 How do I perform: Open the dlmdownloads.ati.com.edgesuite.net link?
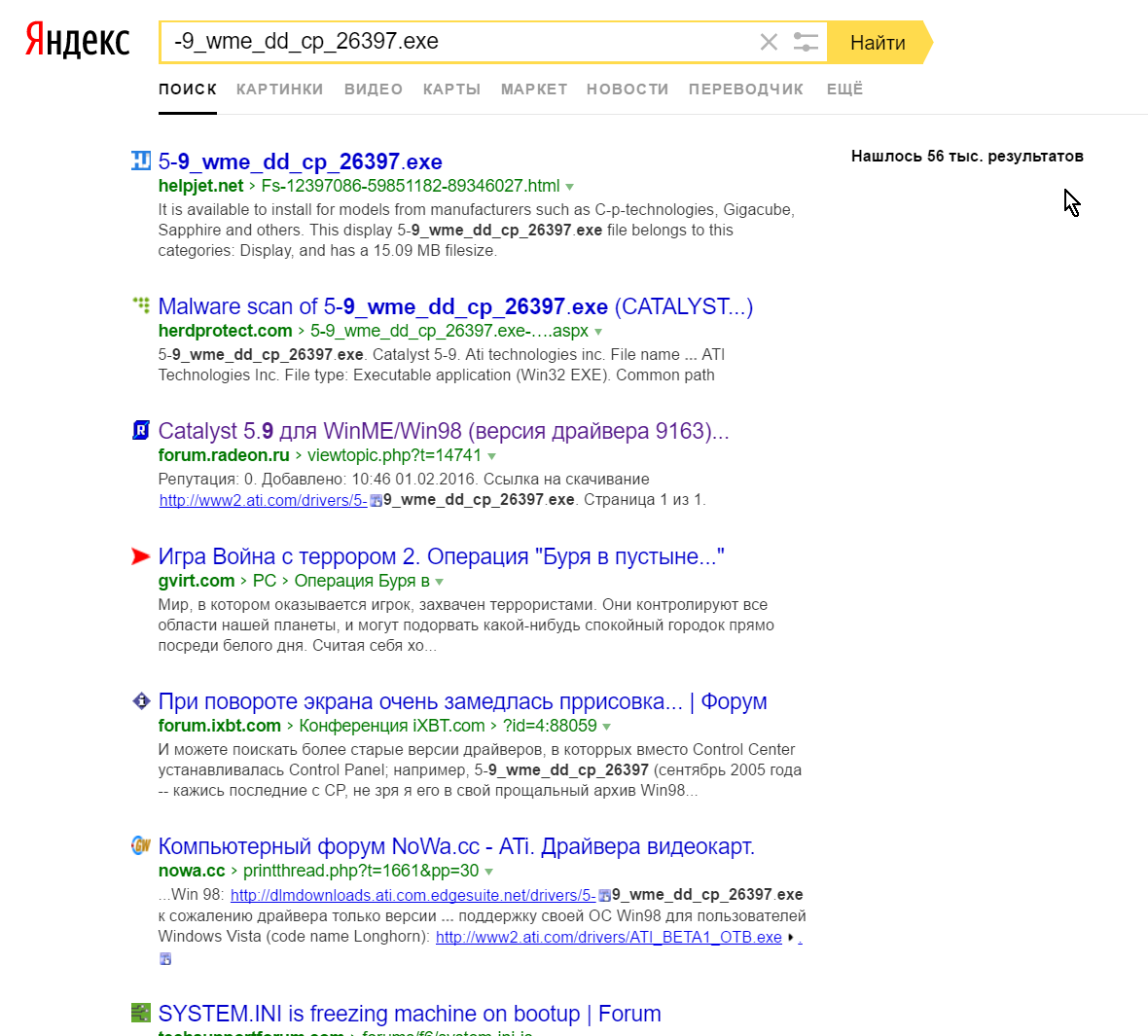[x=413, y=895]
